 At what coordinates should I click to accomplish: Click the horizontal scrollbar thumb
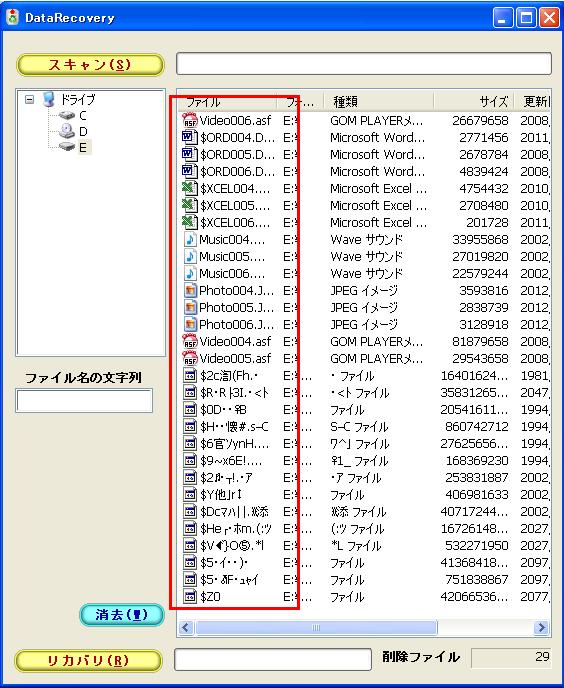[316, 627]
